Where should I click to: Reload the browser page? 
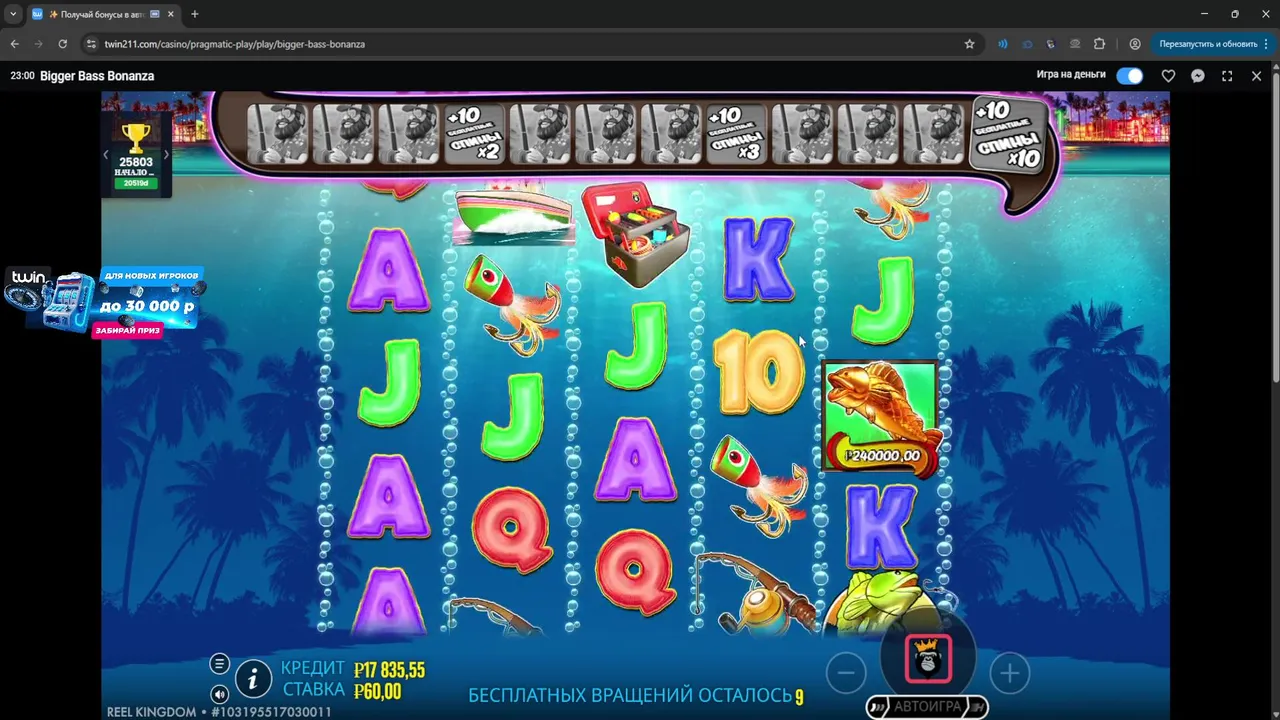point(62,44)
